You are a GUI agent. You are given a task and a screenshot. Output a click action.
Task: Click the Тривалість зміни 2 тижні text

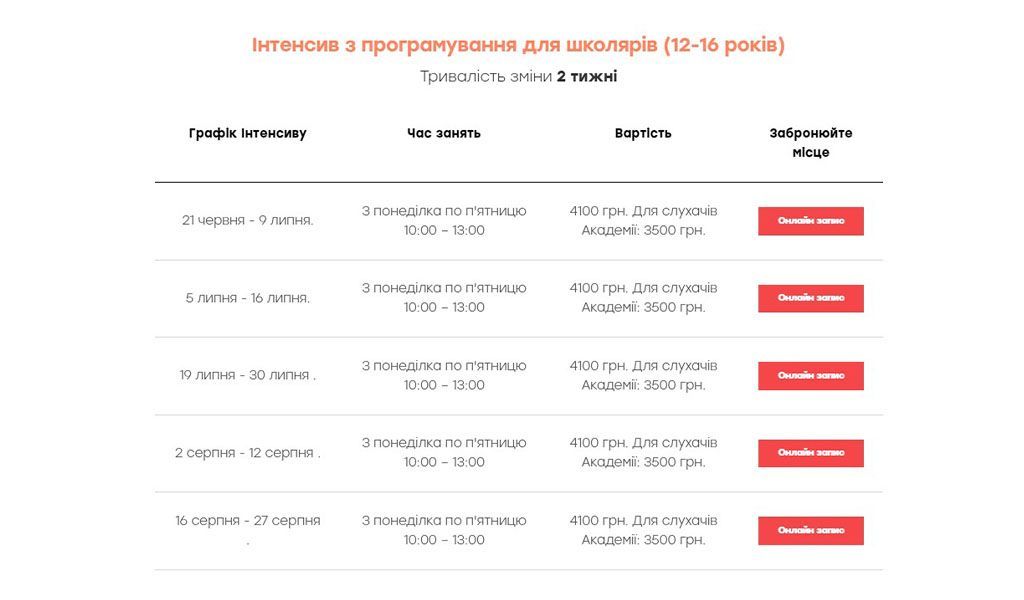click(518, 76)
